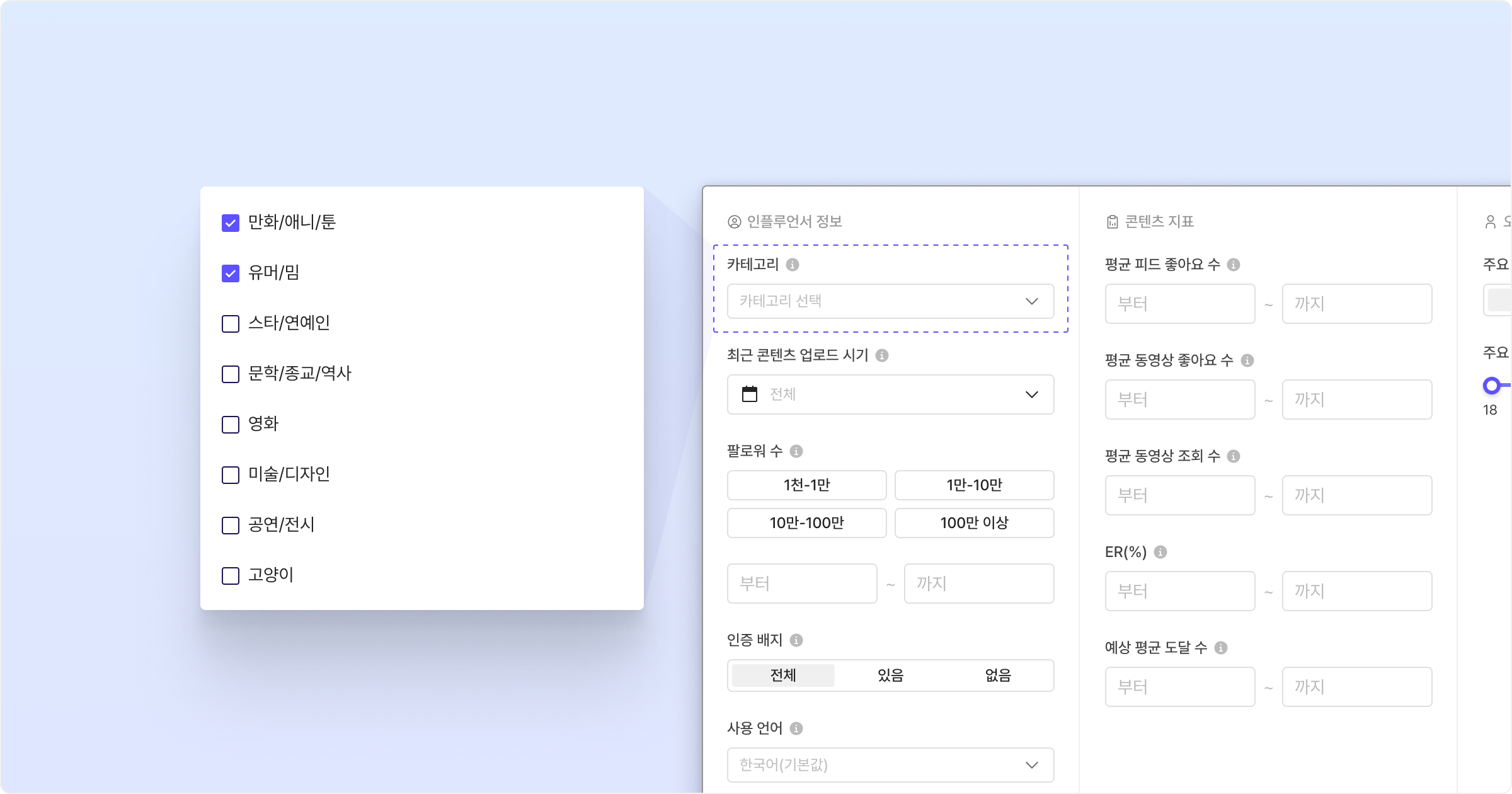The image size is (1512, 794).
Task: Click info icon next to 카테고리 label
Action: pyautogui.click(x=793, y=265)
